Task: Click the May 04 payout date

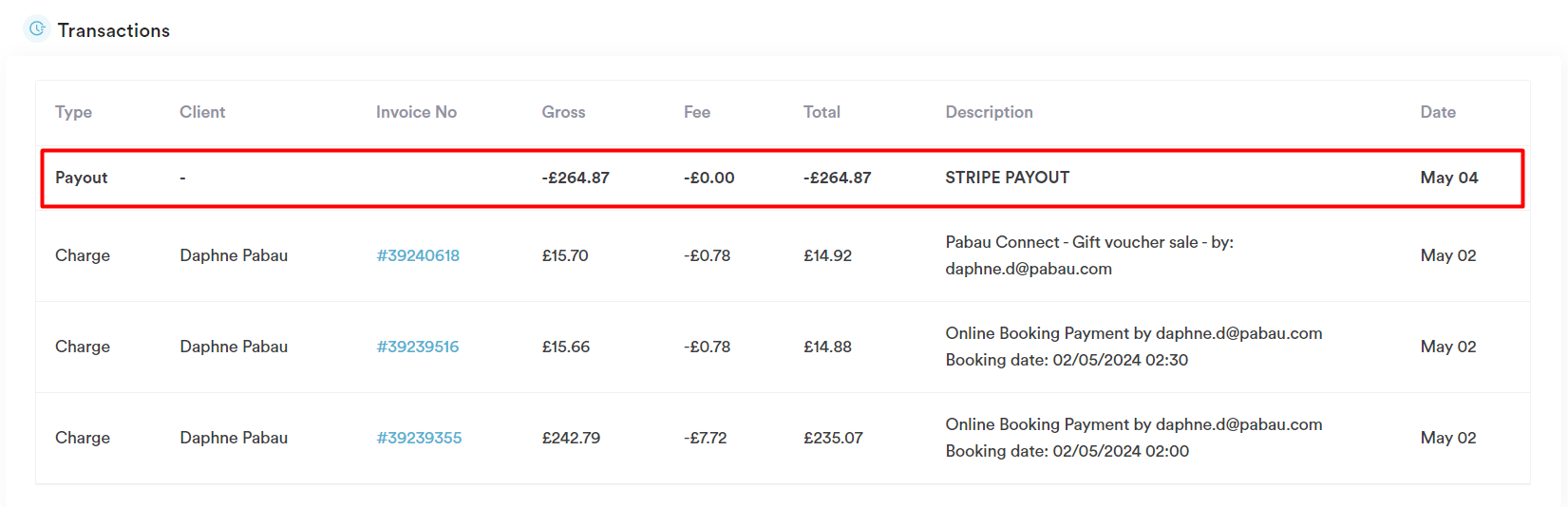Action: 1449,178
